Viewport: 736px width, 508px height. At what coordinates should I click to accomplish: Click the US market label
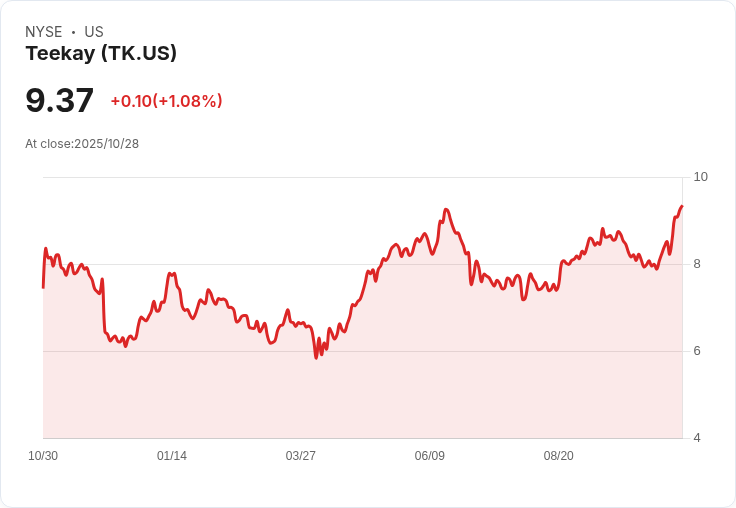point(94,32)
